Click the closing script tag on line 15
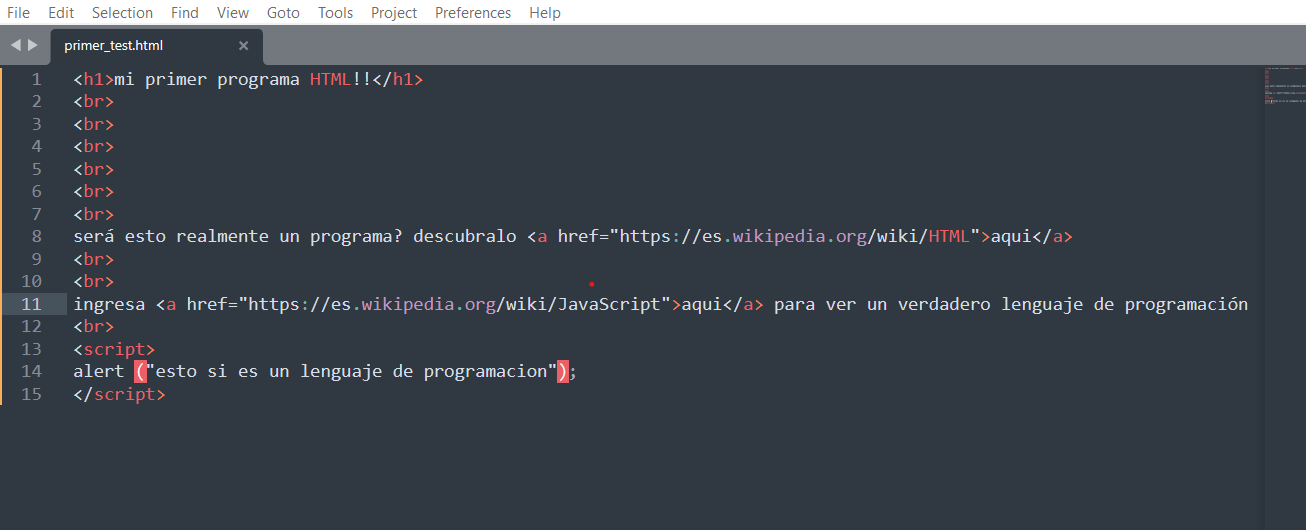The image size is (1306, 530). pyautogui.click(x=119, y=394)
